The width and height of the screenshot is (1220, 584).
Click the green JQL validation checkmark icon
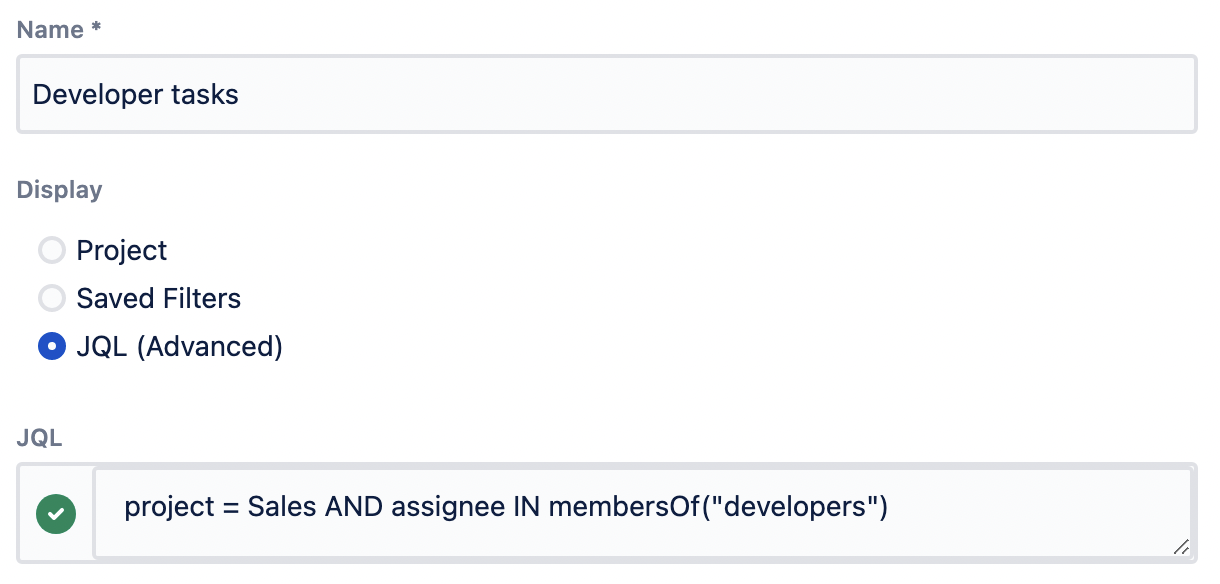[x=56, y=514]
